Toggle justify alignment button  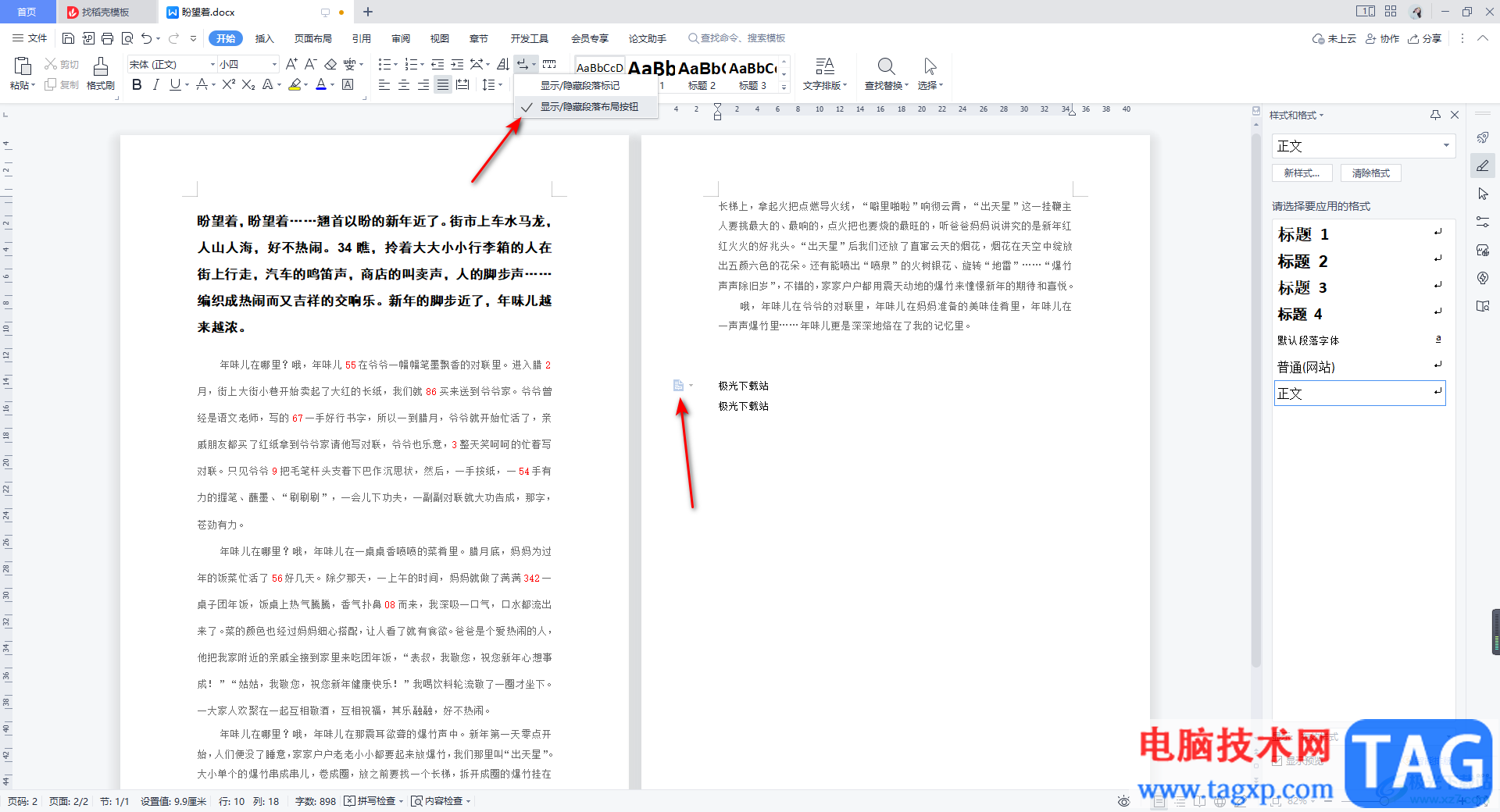pyautogui.click(x=443, y=85)
